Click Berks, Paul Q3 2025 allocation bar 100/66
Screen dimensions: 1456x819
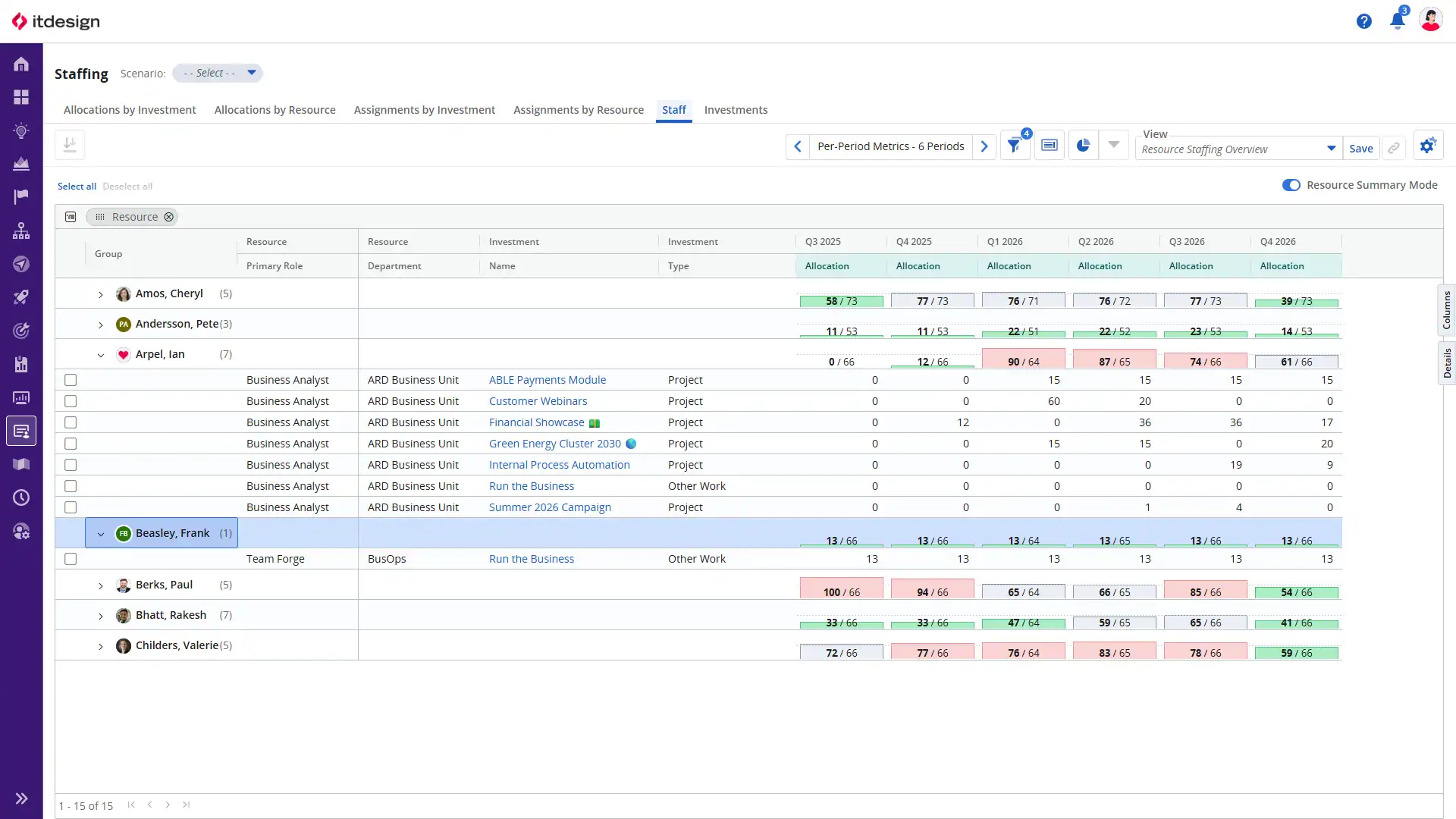tap(842, 589)
